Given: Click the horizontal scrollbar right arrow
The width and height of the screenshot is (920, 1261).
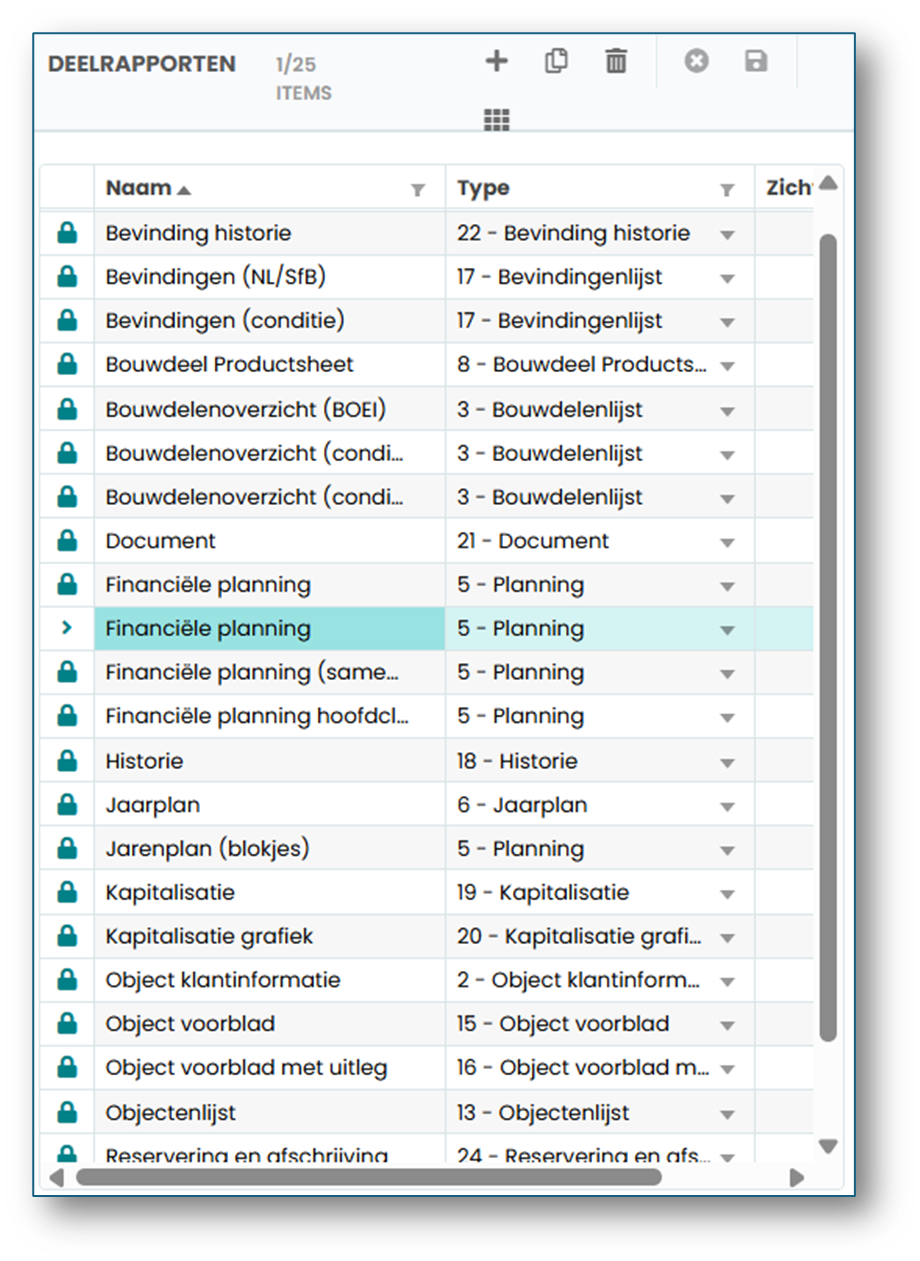Looking at the screenshot, I should (797, 1177).
